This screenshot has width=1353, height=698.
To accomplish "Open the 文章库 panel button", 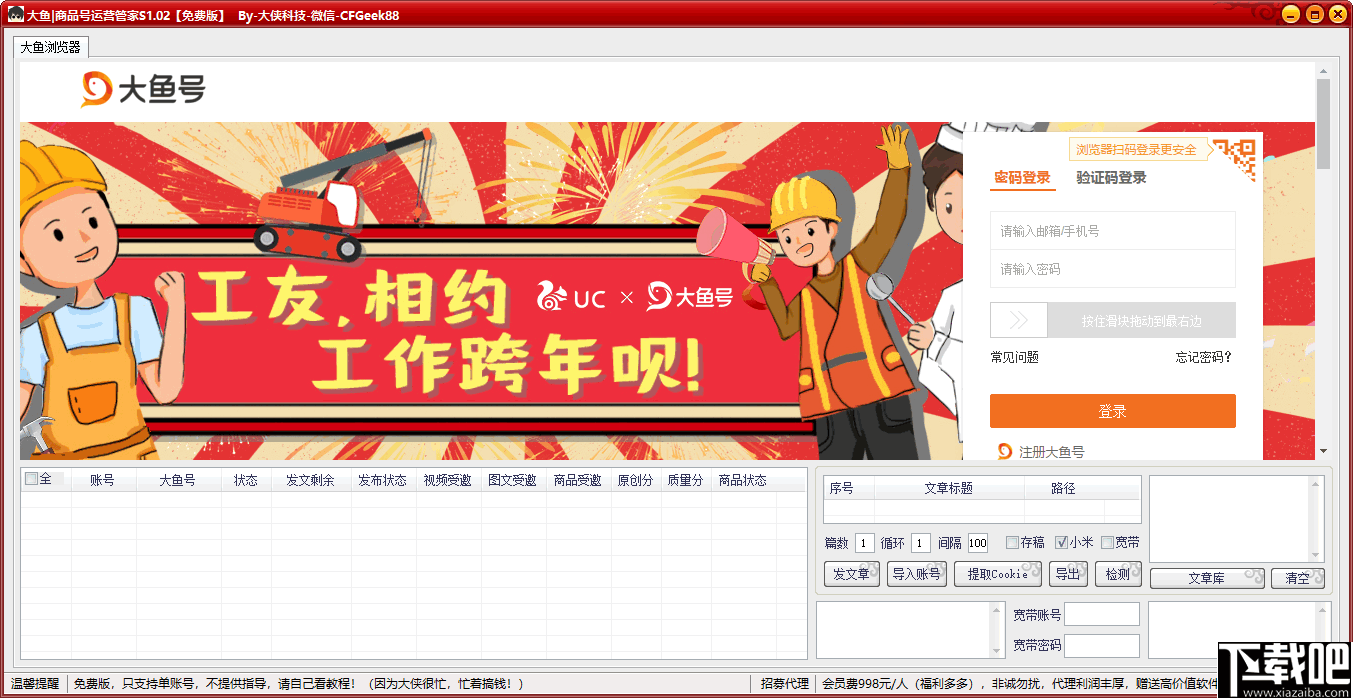I will point(1206,578).
